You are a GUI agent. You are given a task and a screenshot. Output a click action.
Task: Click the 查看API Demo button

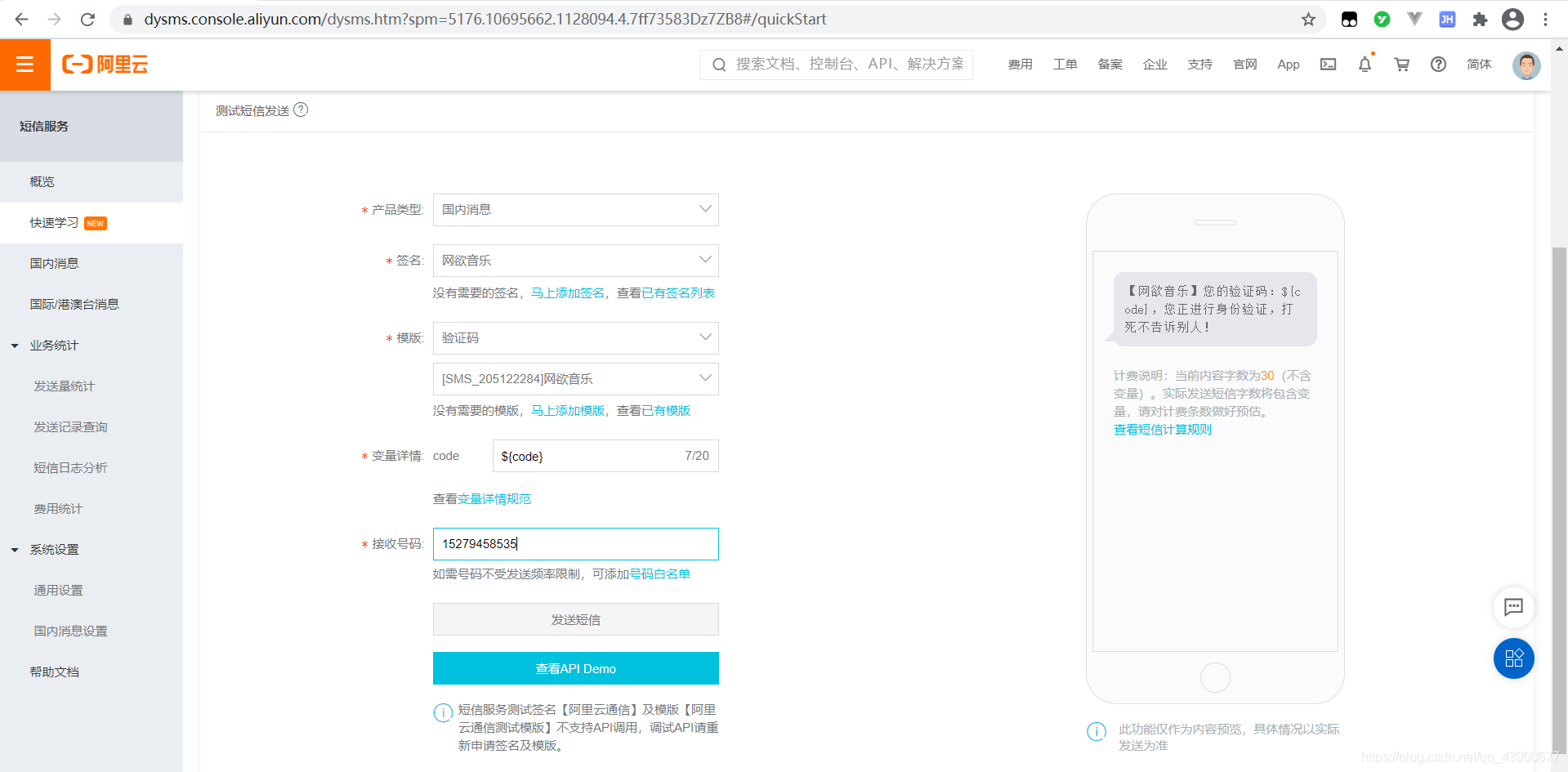tap(575, 668)
